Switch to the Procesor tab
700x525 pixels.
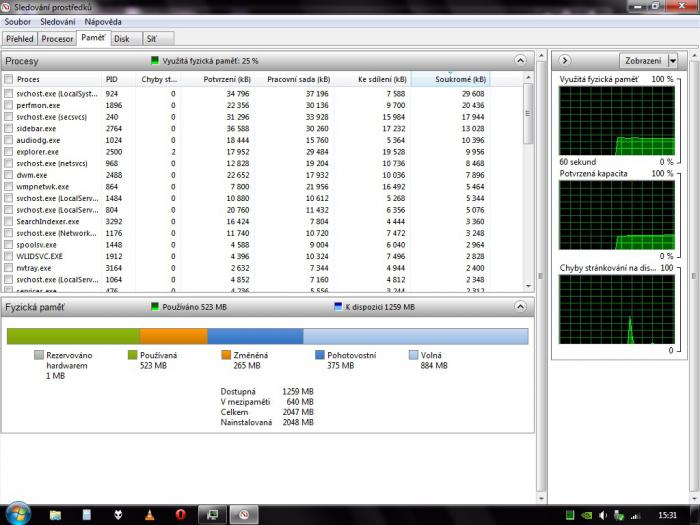coord(58,39)
